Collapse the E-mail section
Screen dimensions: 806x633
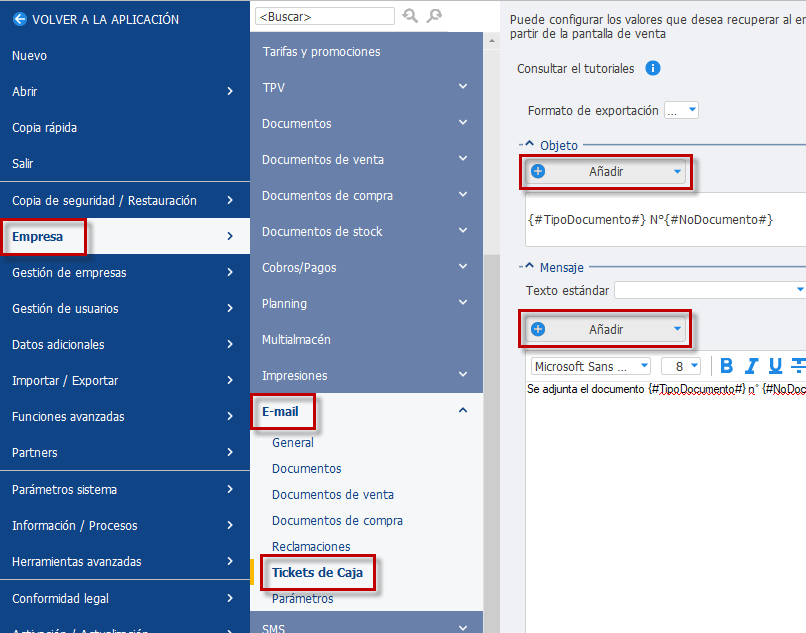[463, 410]
